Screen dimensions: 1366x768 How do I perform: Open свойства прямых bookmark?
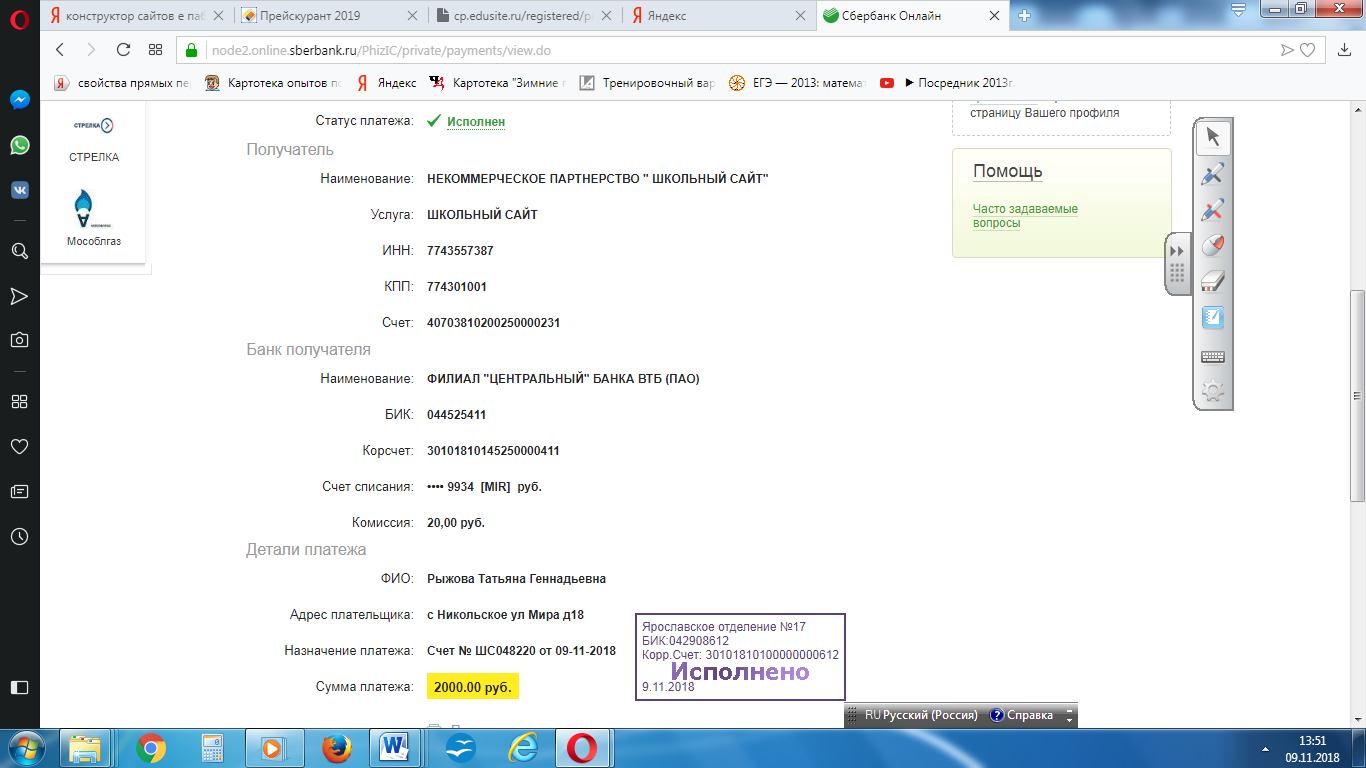[122, 83]
